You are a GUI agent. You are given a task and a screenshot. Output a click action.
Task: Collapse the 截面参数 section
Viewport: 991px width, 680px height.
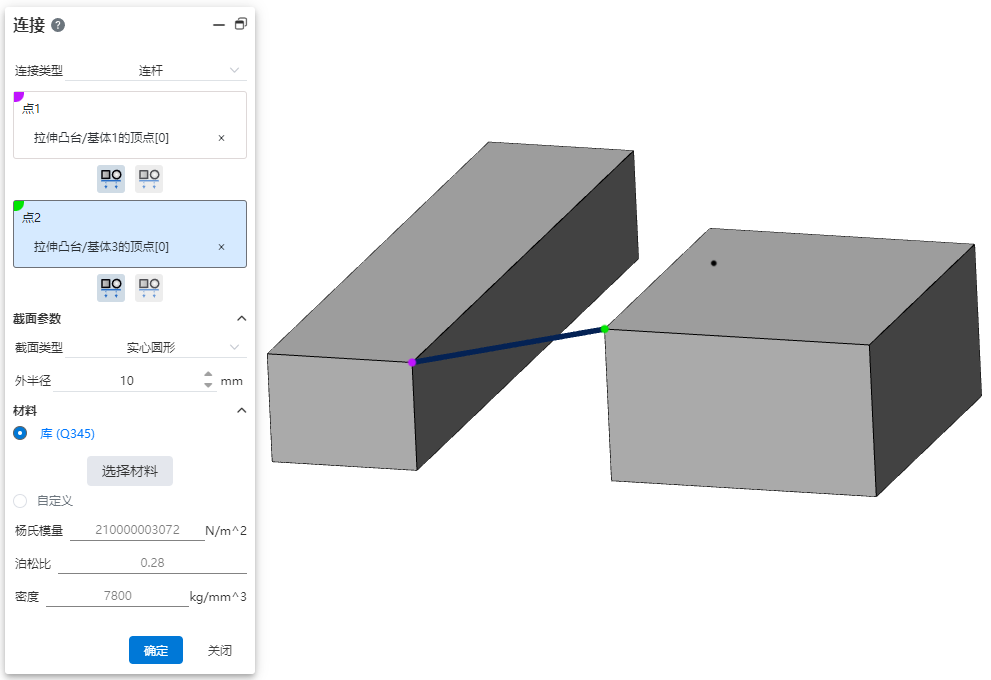(240, 318)
